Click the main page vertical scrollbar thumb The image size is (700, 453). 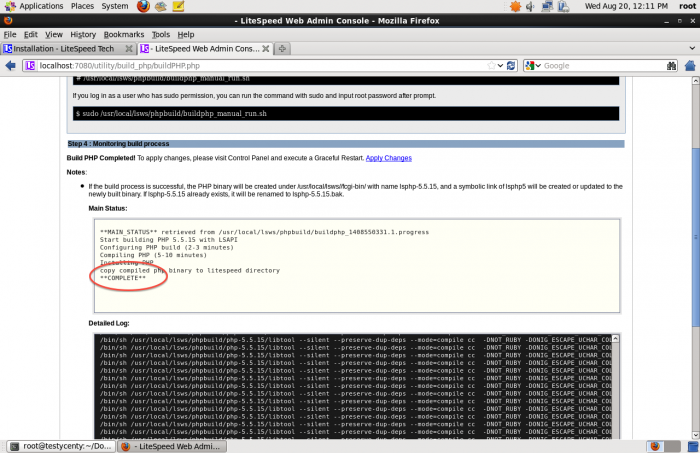[x=696, y=237]
